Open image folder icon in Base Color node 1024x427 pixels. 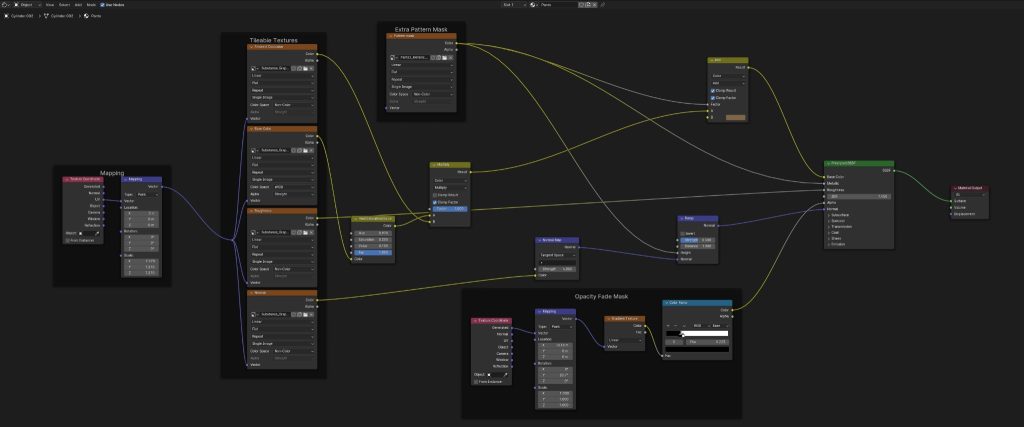(x=306, y=150)
